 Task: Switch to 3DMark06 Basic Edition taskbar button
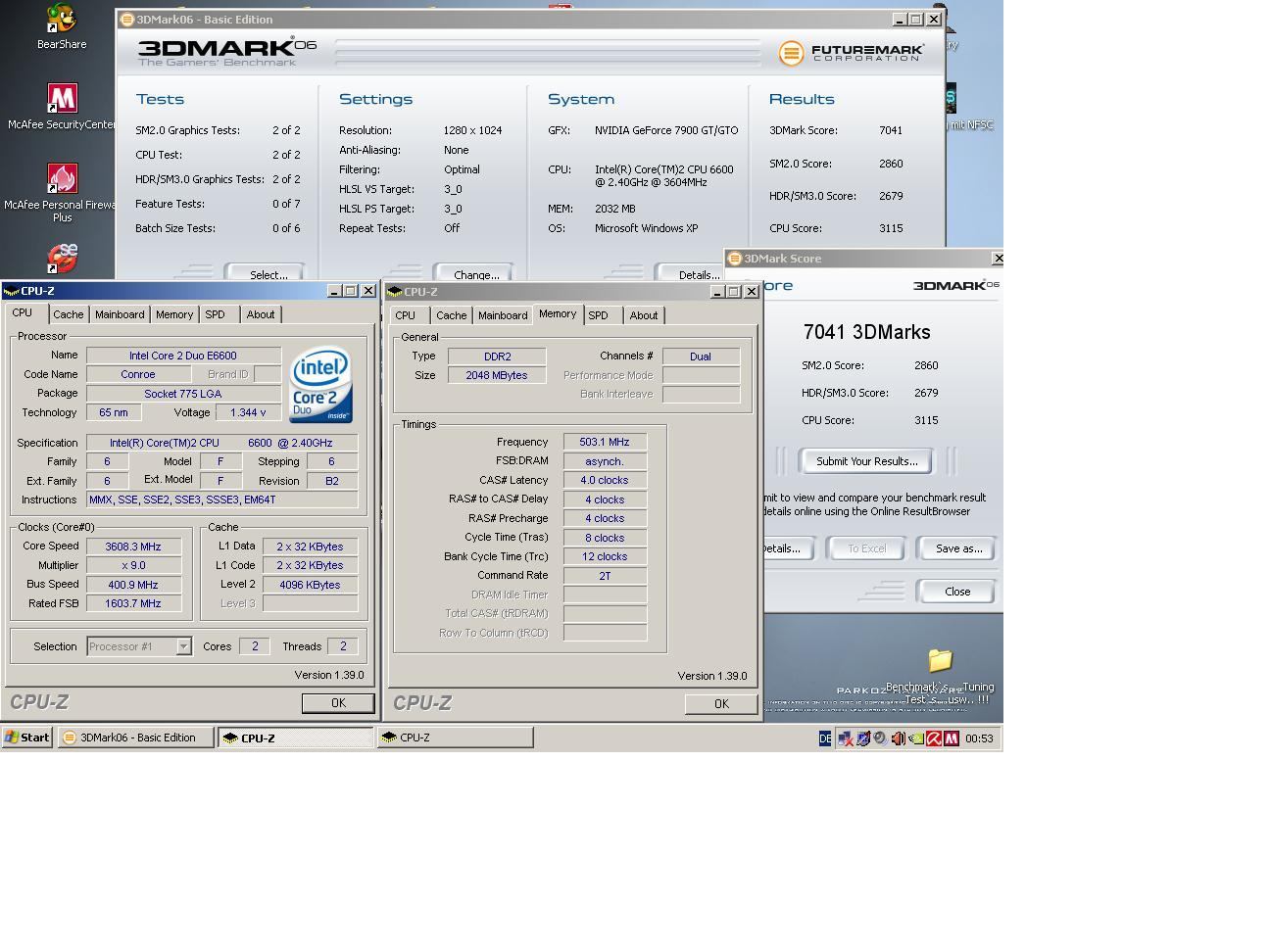(x=135, y=738)
